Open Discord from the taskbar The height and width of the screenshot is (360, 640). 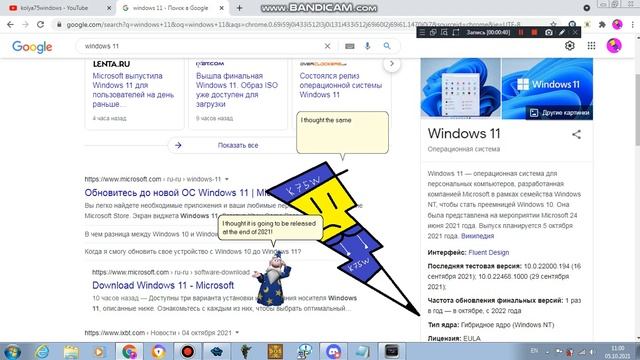(333, 351)
